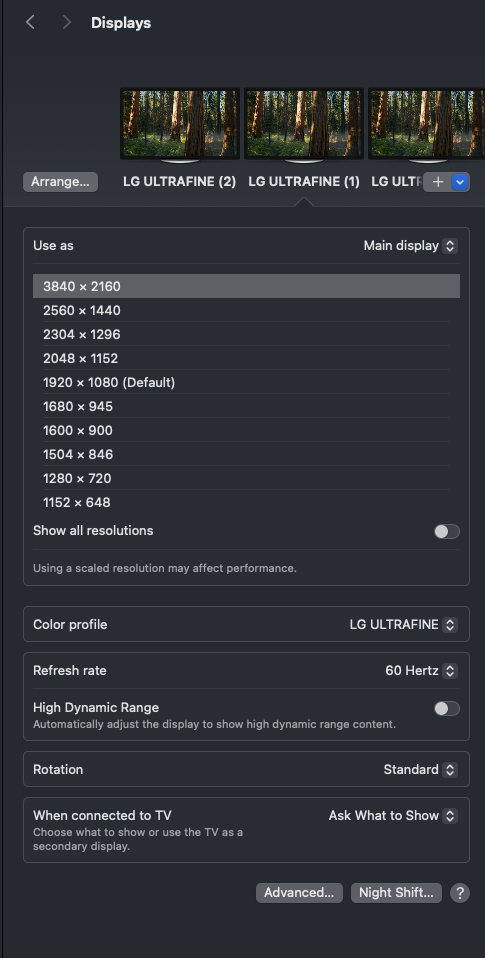Select the LG ULTRAFINE (1) display thumbnail
485x958 pixels.
point(304,125)
